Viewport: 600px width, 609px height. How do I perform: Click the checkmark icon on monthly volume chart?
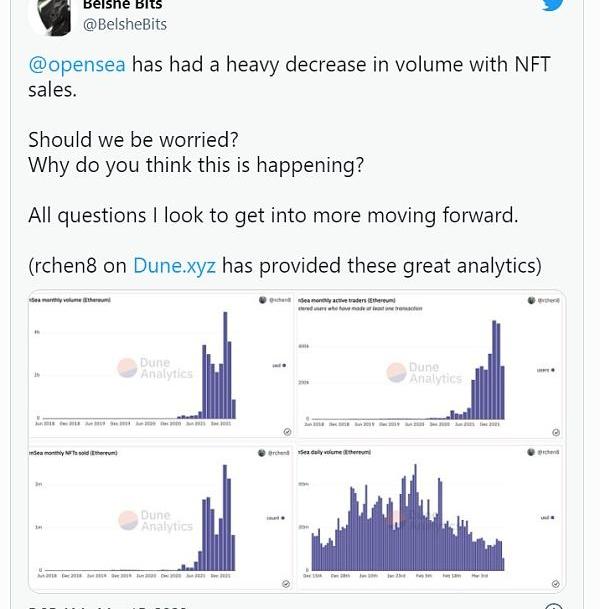pos(287,432)
